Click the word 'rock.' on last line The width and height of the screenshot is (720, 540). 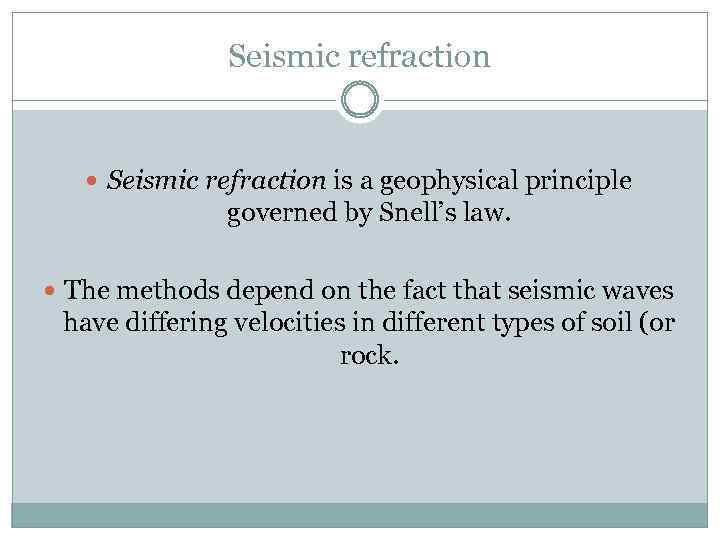(369, 356)
